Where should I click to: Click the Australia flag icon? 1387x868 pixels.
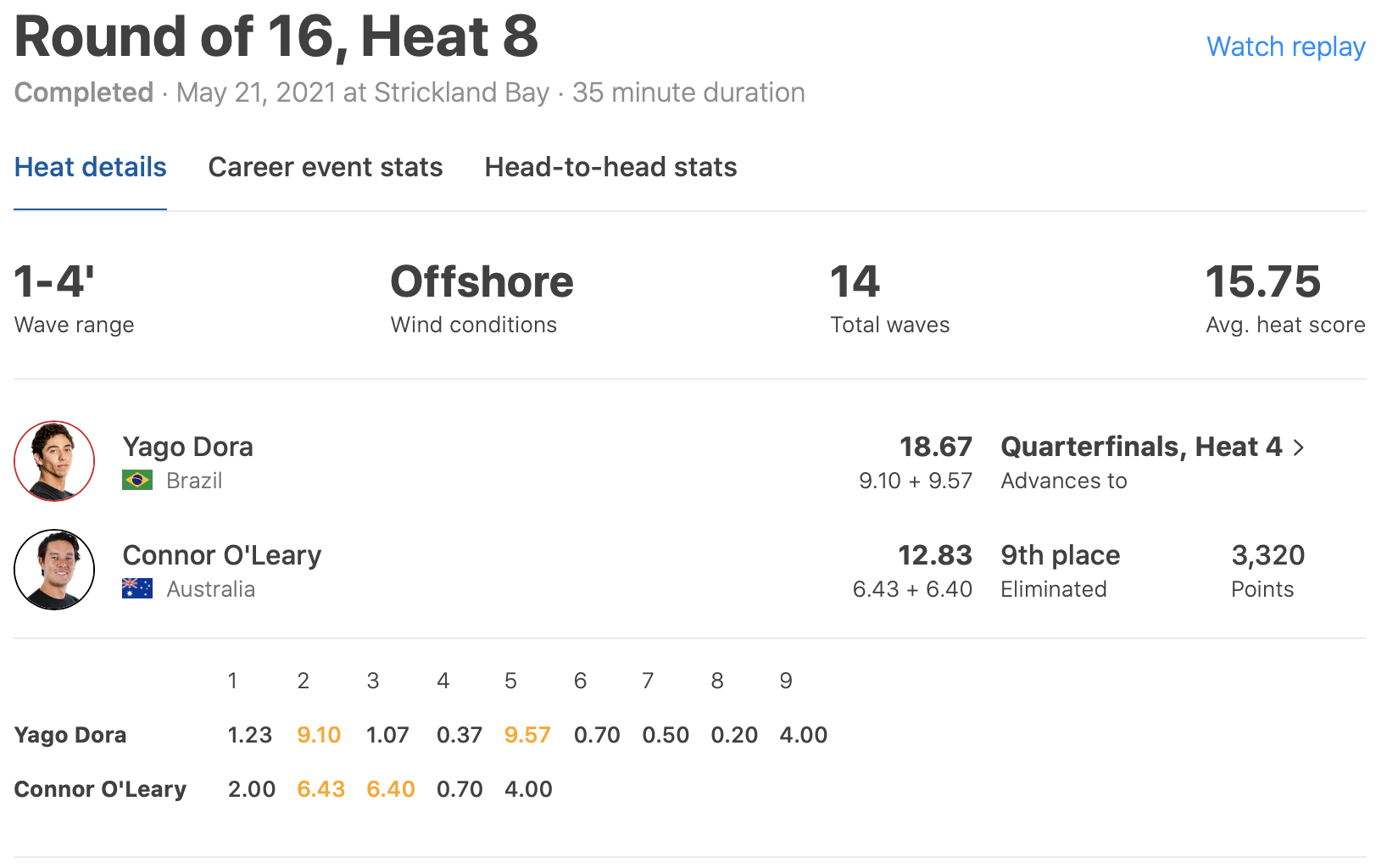click(x=137, y=589)
